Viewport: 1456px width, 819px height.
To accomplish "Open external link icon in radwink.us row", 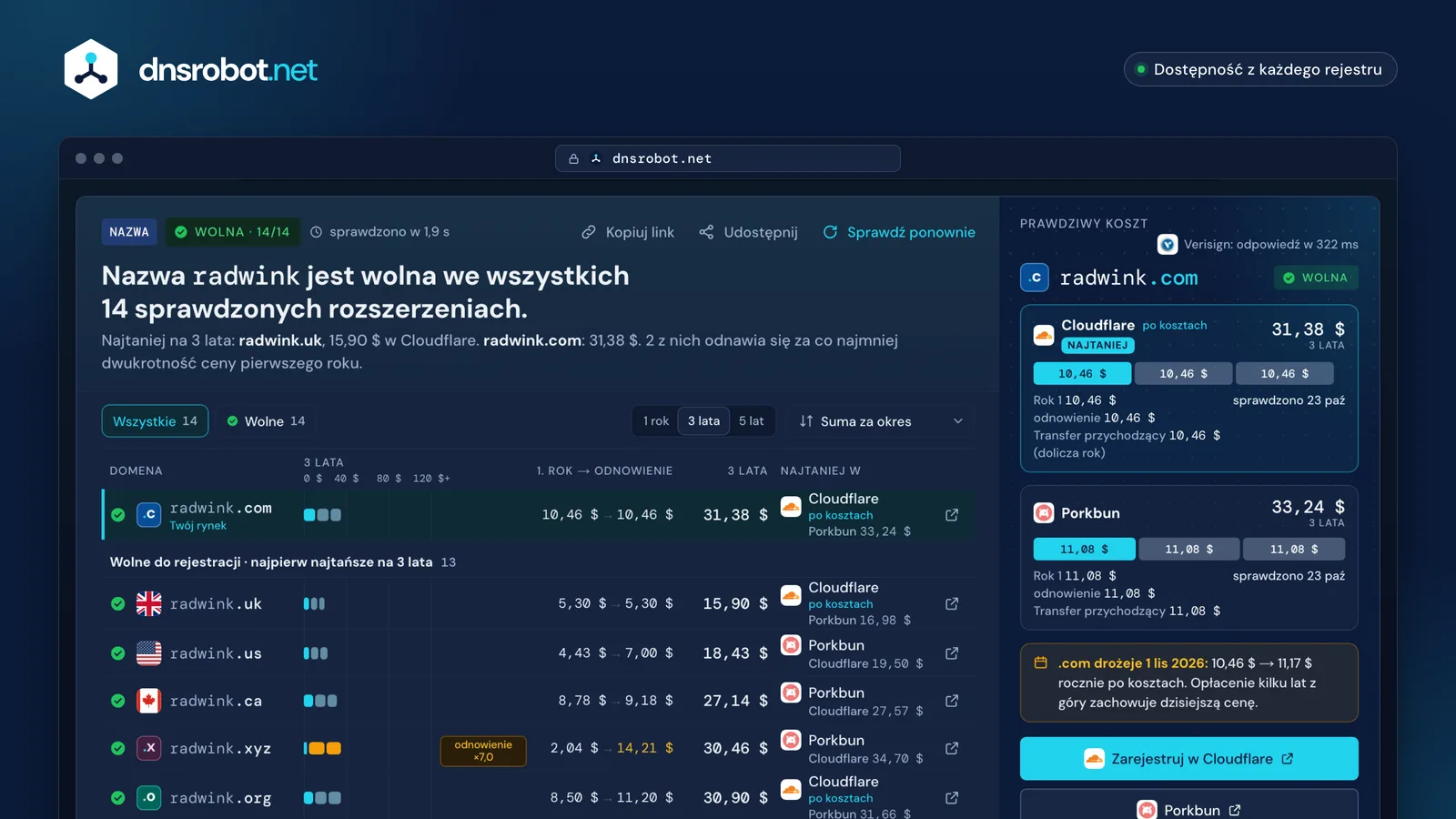I will pos(952,653).
